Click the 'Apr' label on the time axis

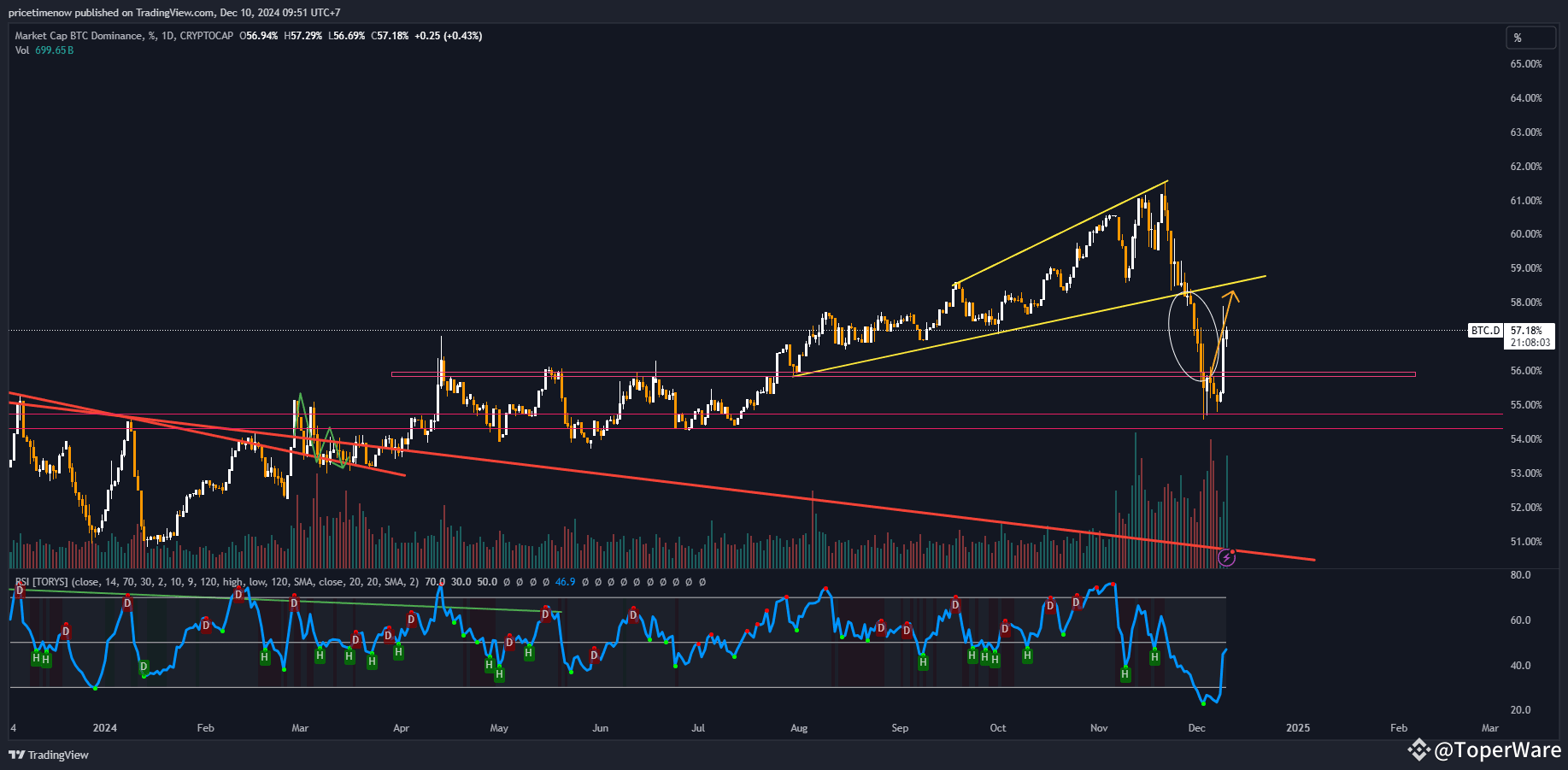click(x=401, y=728)
